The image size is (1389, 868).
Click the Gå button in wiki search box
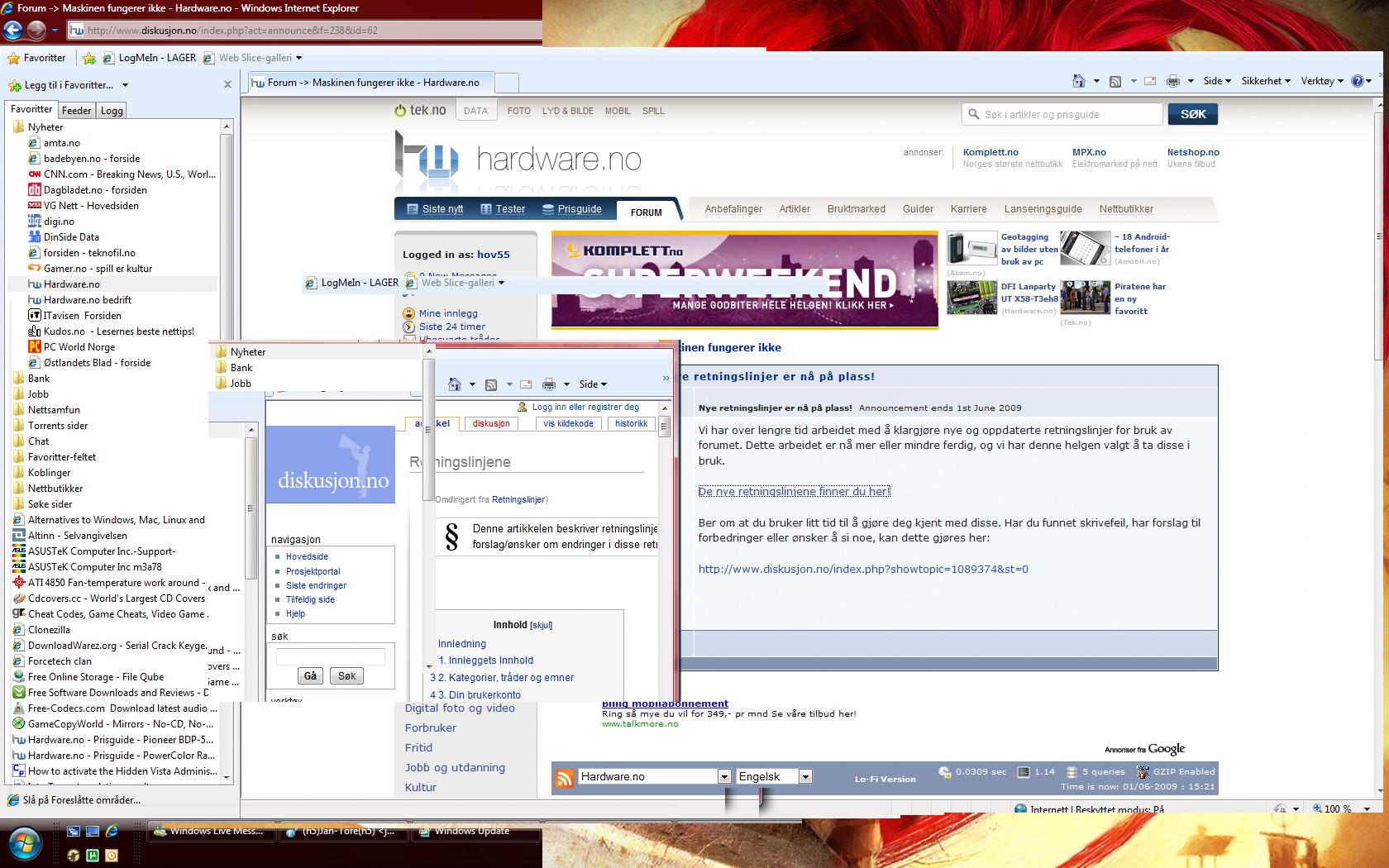tap(310, 676)
